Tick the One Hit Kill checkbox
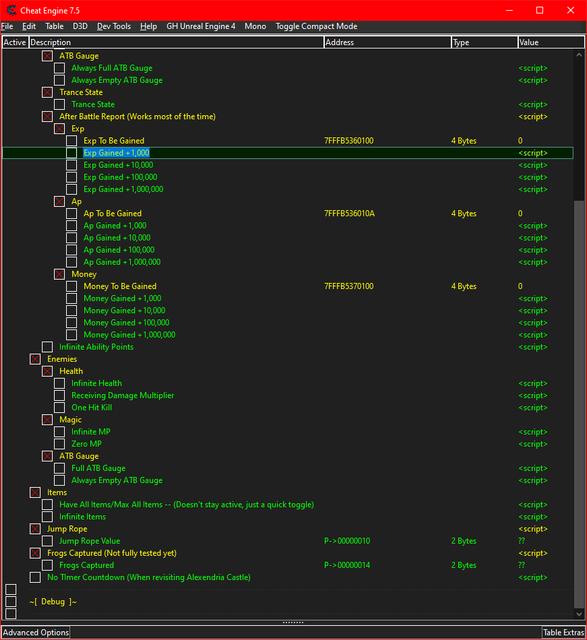The image size is (587, 640). coord(60,408)
